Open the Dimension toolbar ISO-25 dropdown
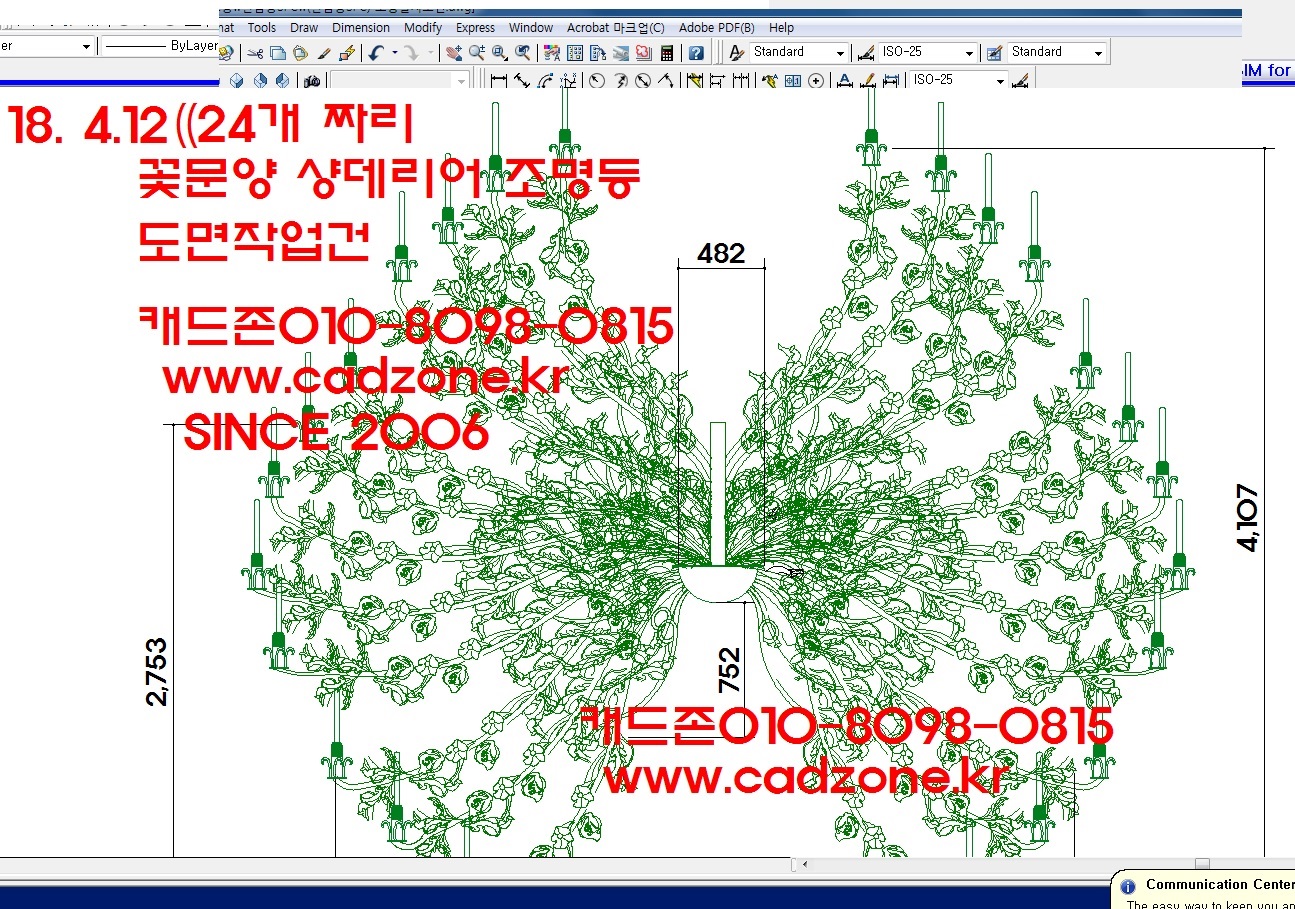1295x909 pixels. click(958, 80)
